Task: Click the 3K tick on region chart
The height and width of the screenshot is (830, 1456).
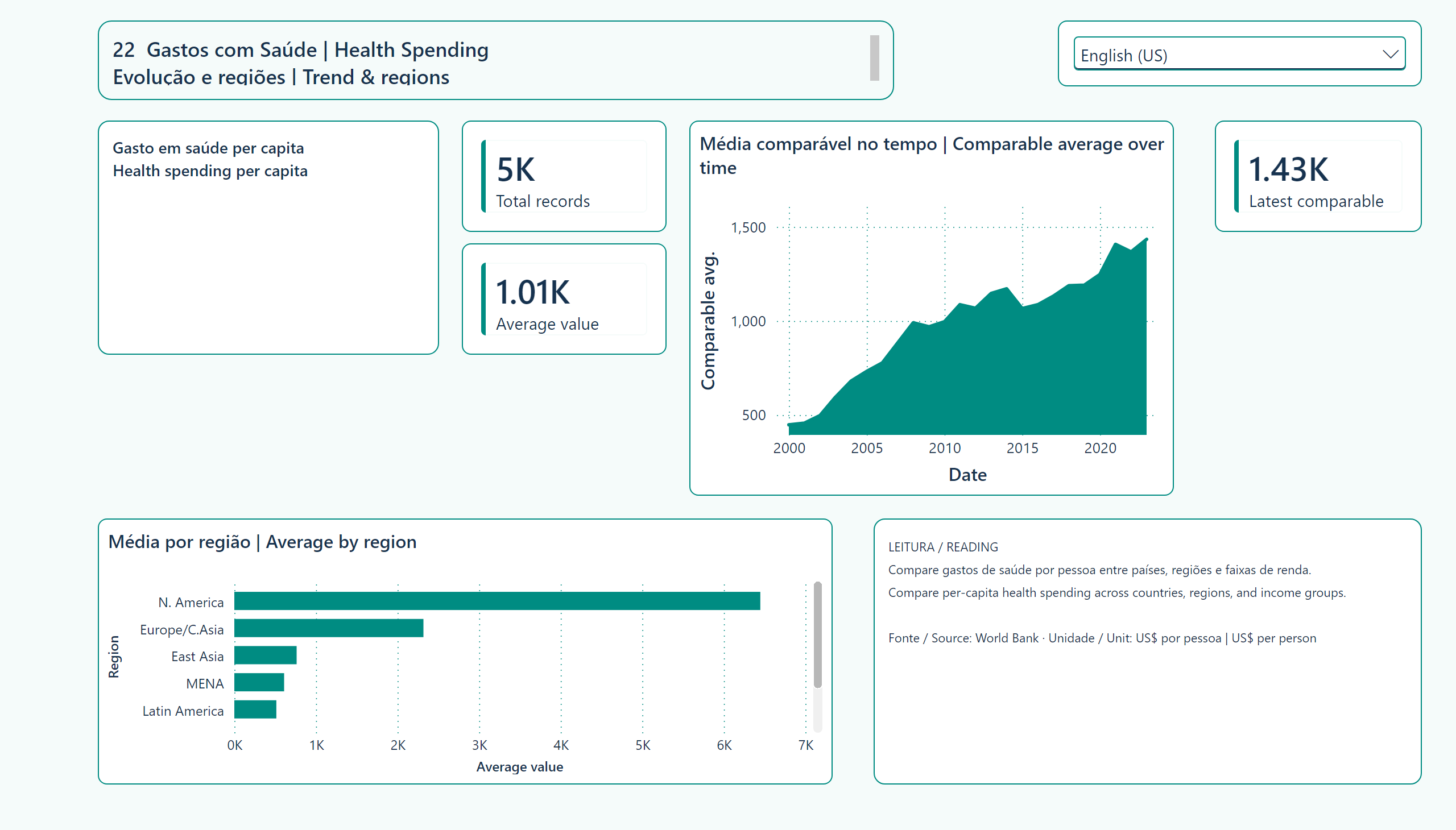Action: 479,745
